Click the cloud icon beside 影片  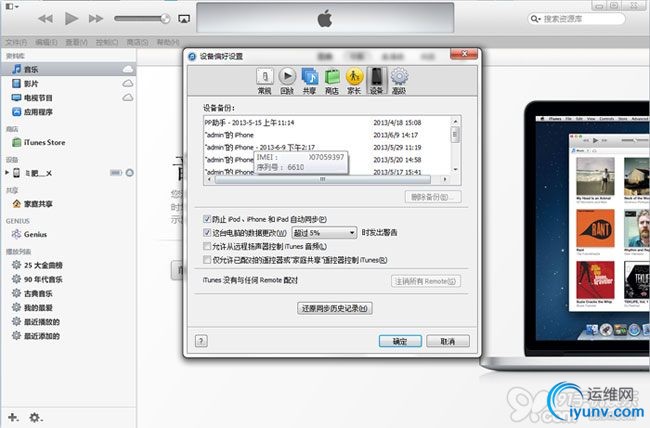point(128,83)
